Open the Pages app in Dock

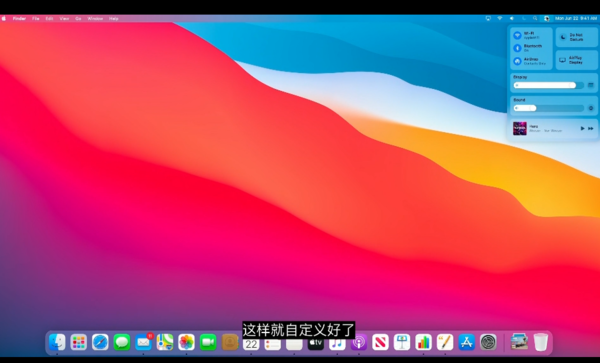pyautogui.click(x=445, y=342)
